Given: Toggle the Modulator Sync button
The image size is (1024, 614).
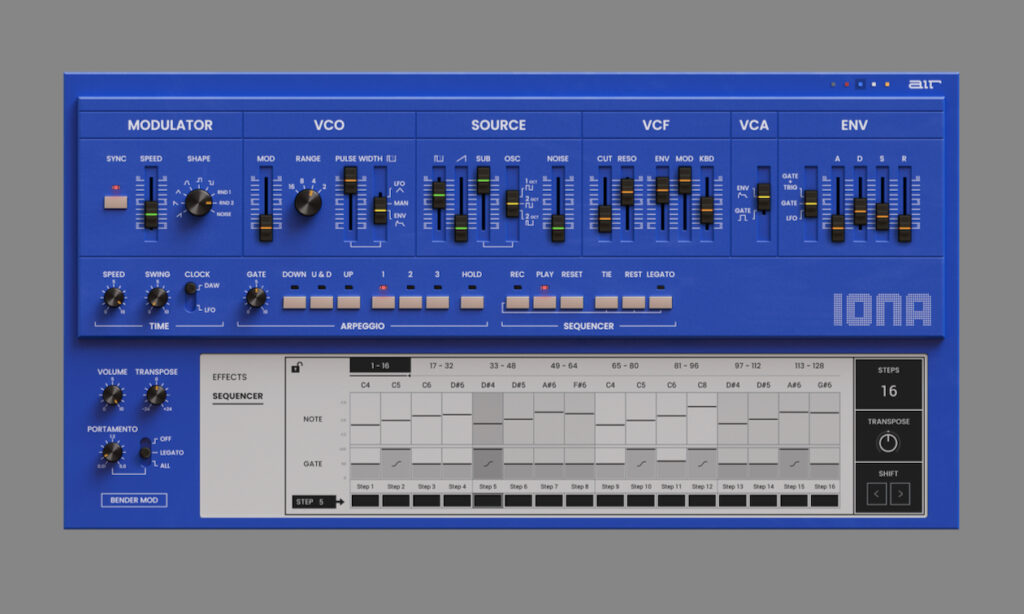Looking at the screenshot, I should [x=118, y=202].
